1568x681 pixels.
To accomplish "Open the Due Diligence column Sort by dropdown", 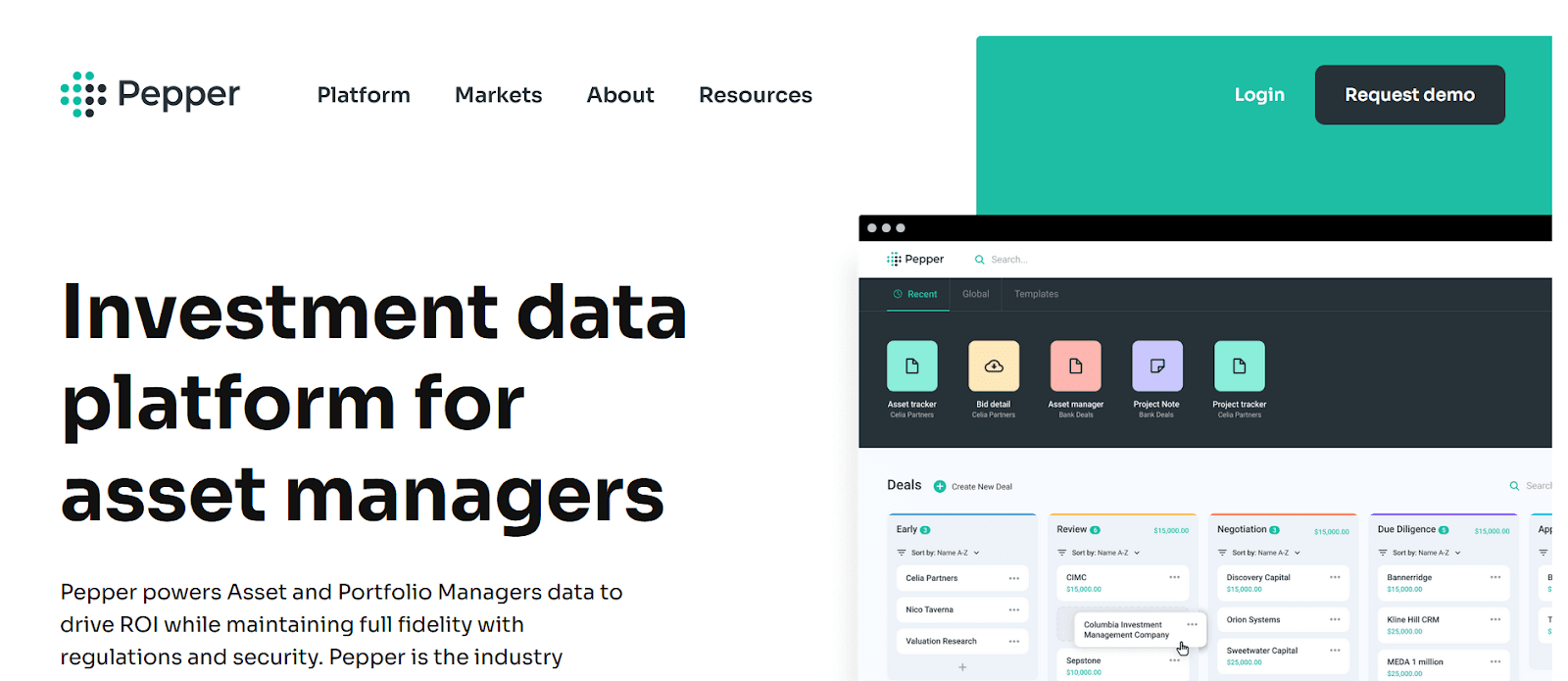I will 1427,553.
